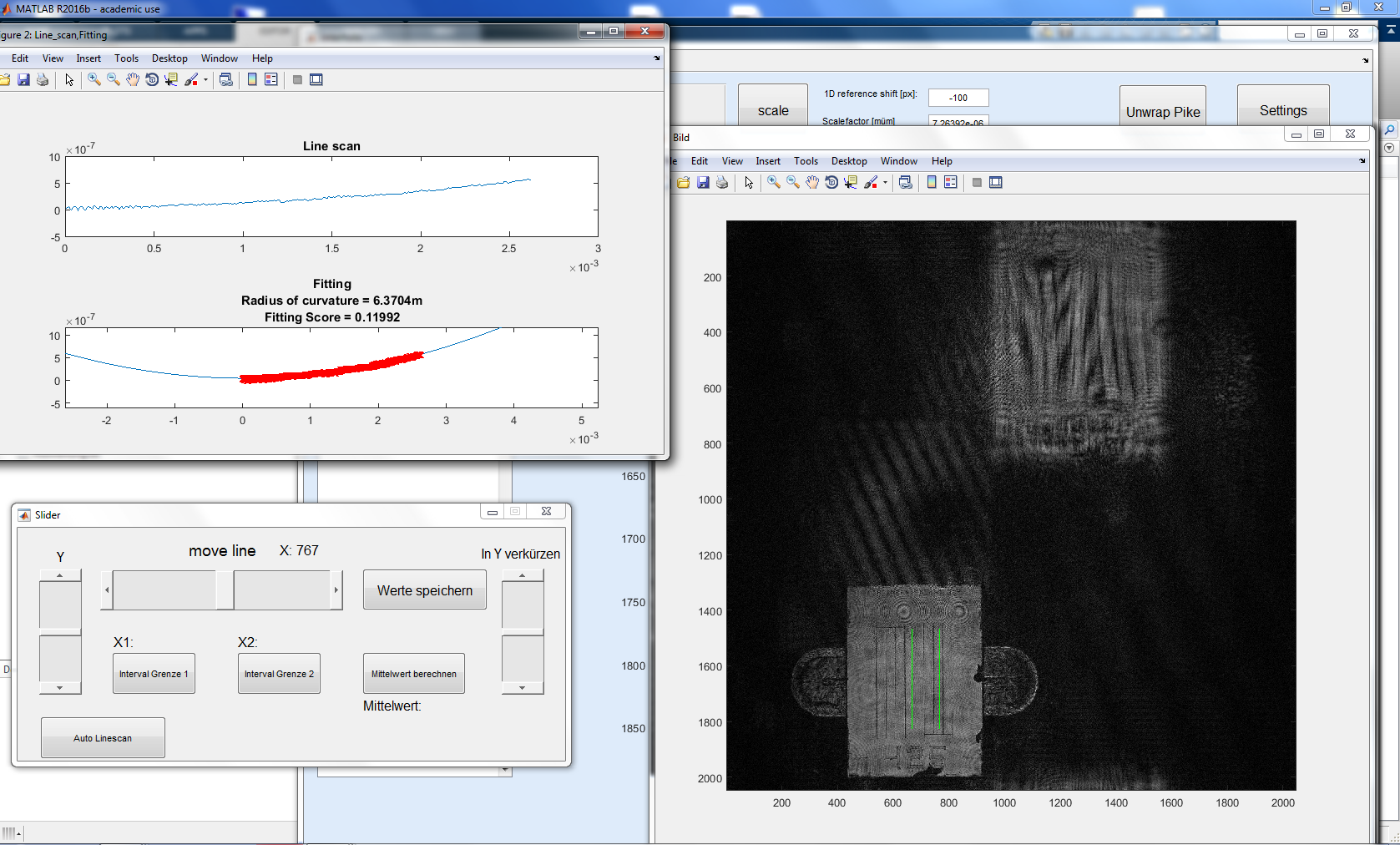Click Data Cursor tool in Line_scan figure toolbar

pos(171,79)
